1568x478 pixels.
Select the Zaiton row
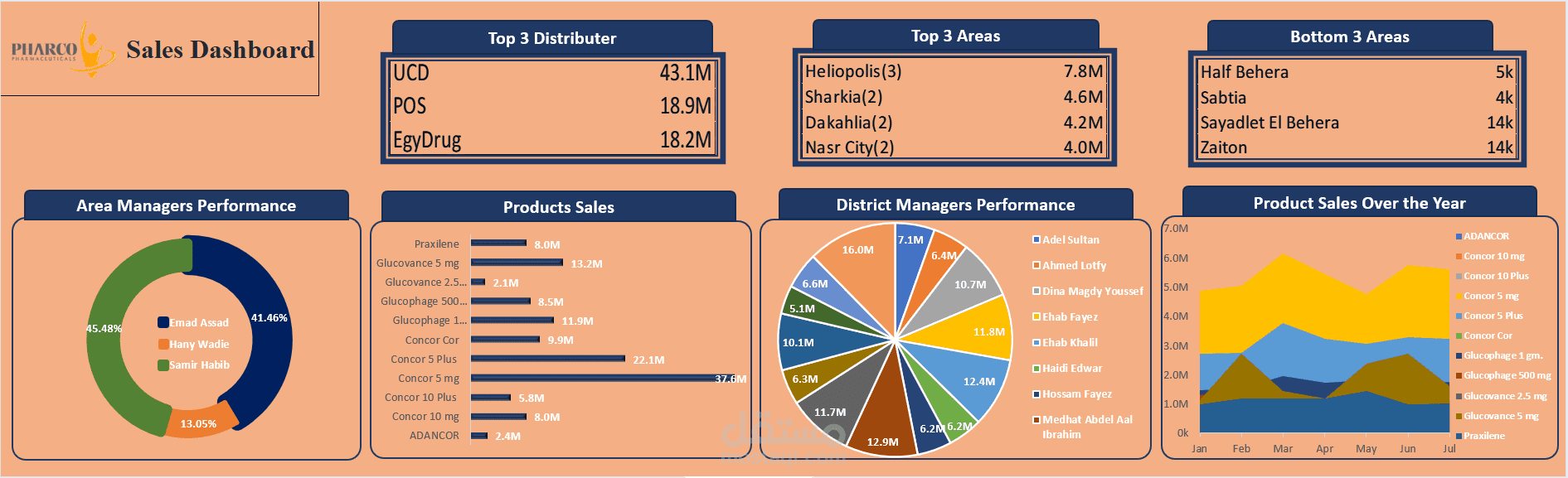pos(1357,147)
